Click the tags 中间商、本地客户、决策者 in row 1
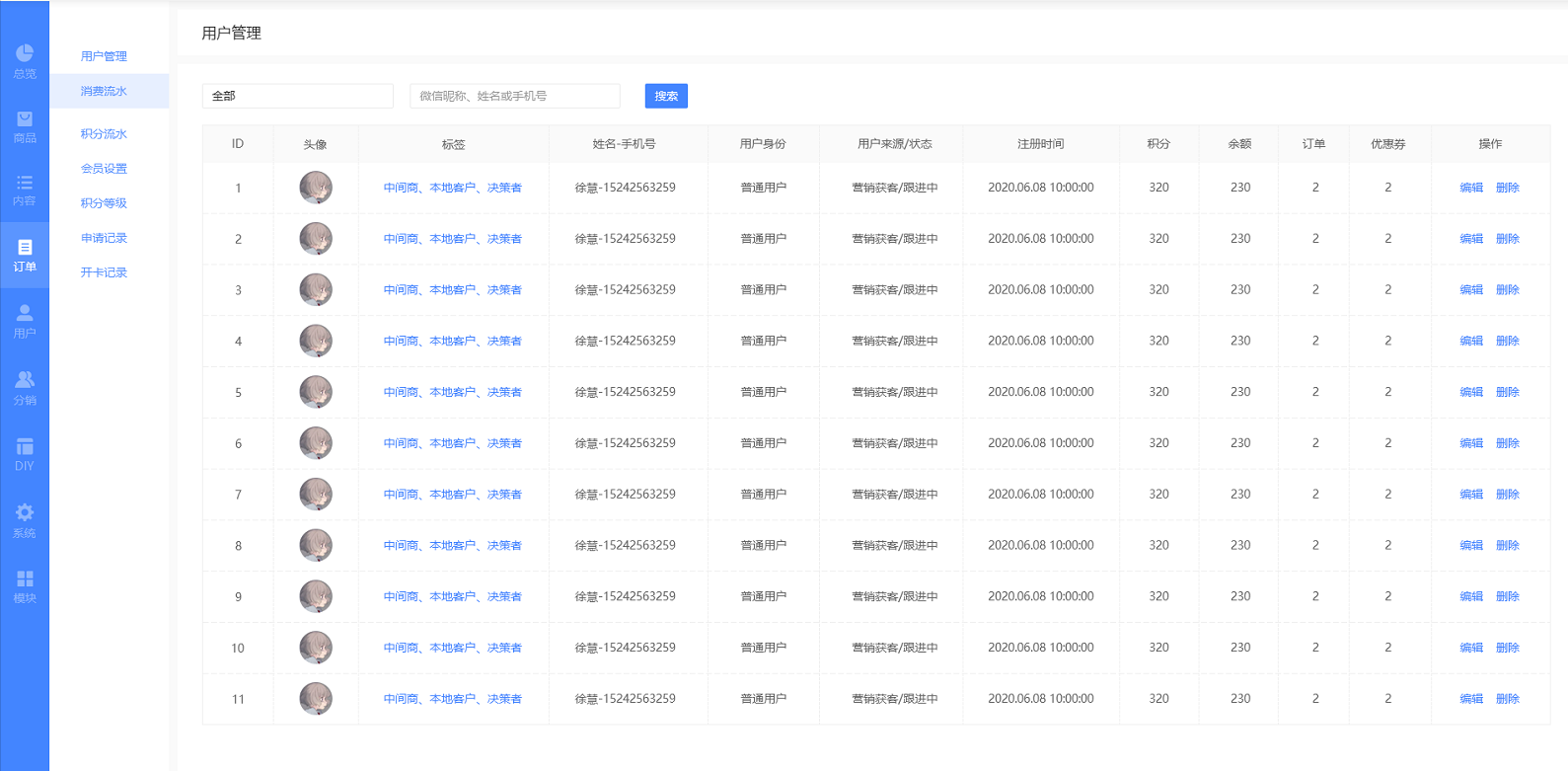 453,188
